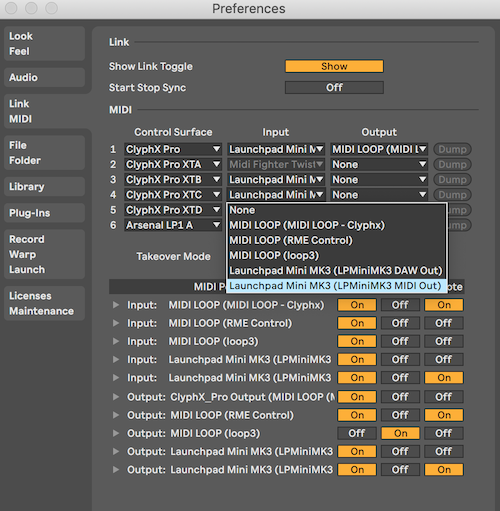Open the Input dropdown for row 1 ClyphX Pro
Viewport: 500px width, 511px height.
pos(276,149)
